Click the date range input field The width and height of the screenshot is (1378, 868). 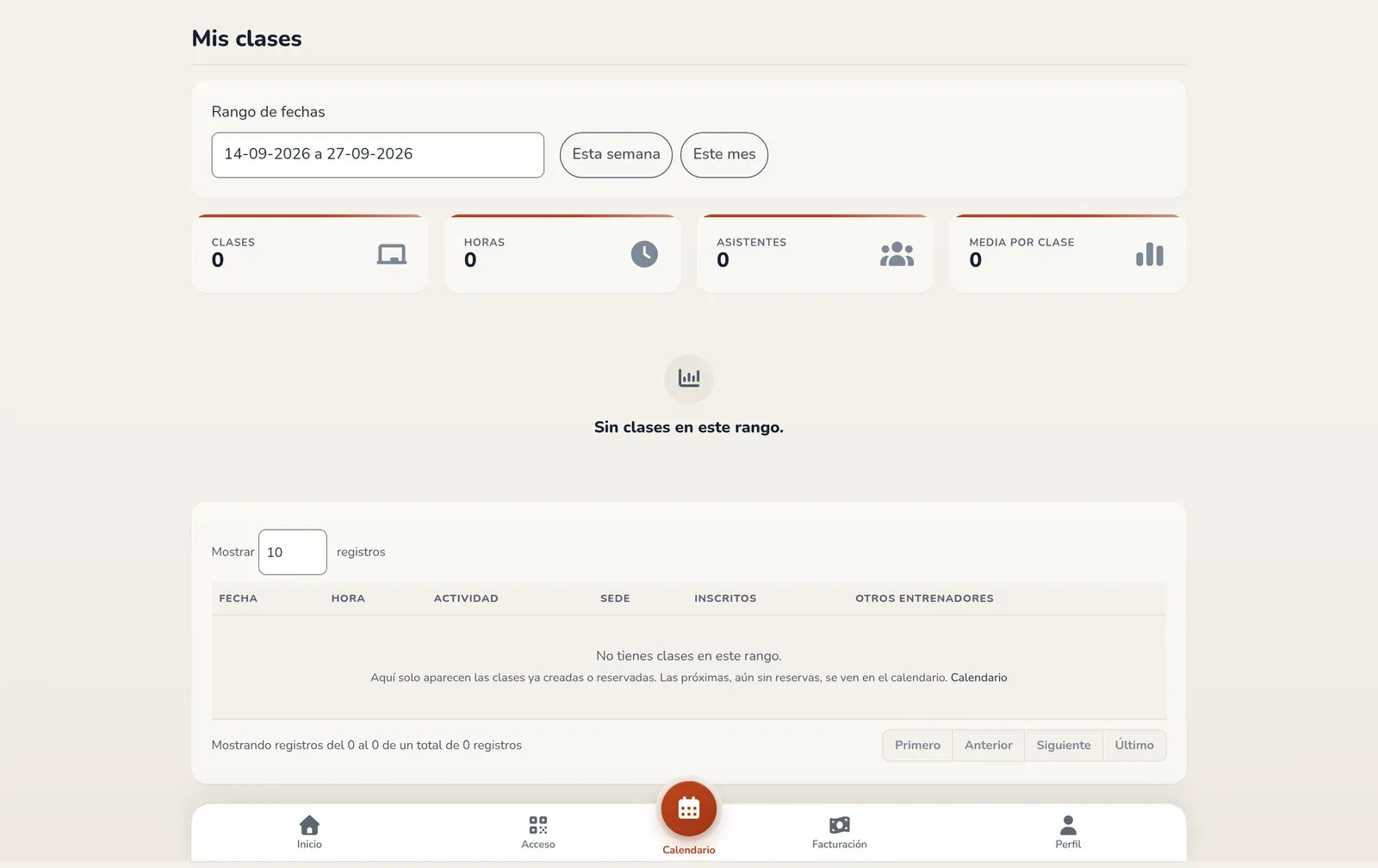378,155
